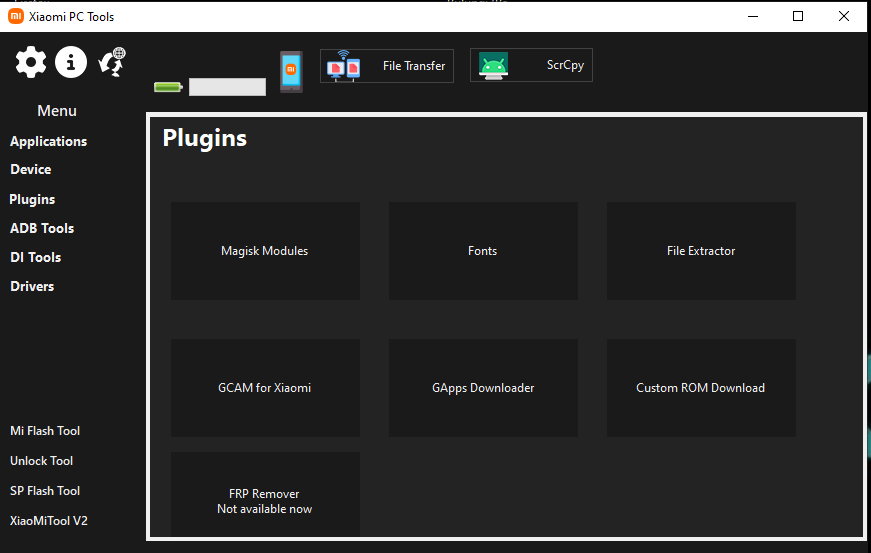The width and height of the screenshot is (871, 553).
Task: Close the Xiaomi PC Tools window
Action: click(843, 17)
